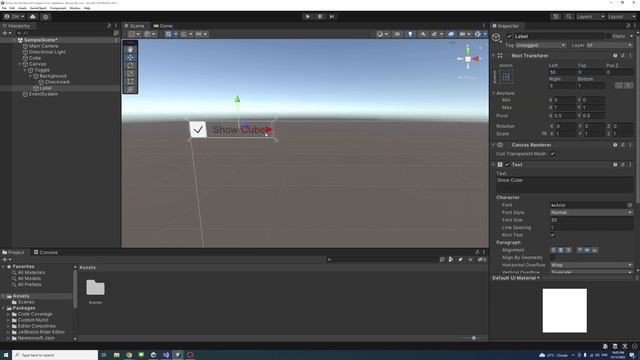
Task: Open the Scenes folder in Assets
Action: tap(96, 291)
